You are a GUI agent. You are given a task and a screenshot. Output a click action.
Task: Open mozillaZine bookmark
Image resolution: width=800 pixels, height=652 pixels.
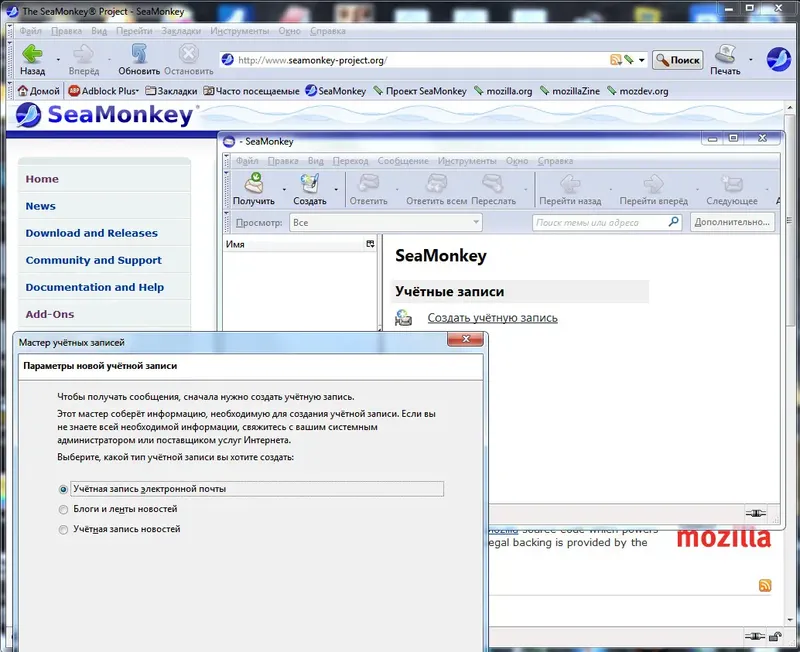point(570,91)
